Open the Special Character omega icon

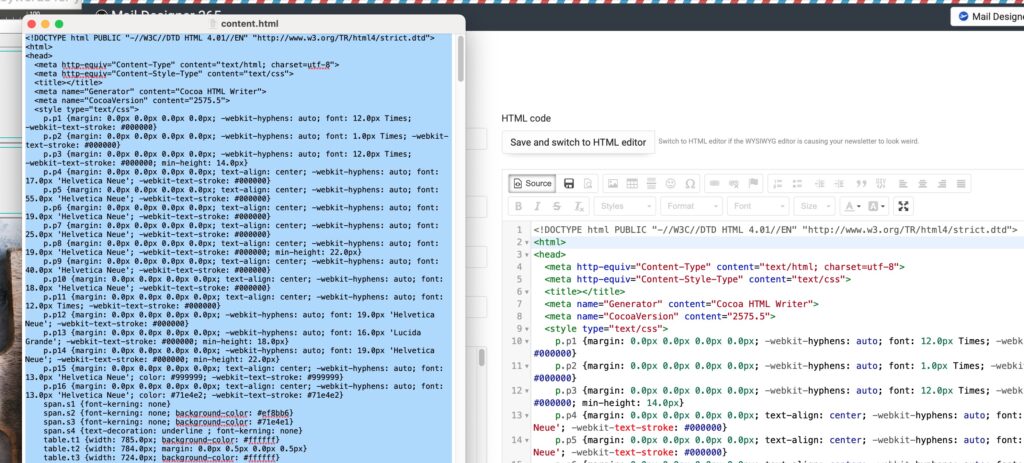tap(690, 184)
